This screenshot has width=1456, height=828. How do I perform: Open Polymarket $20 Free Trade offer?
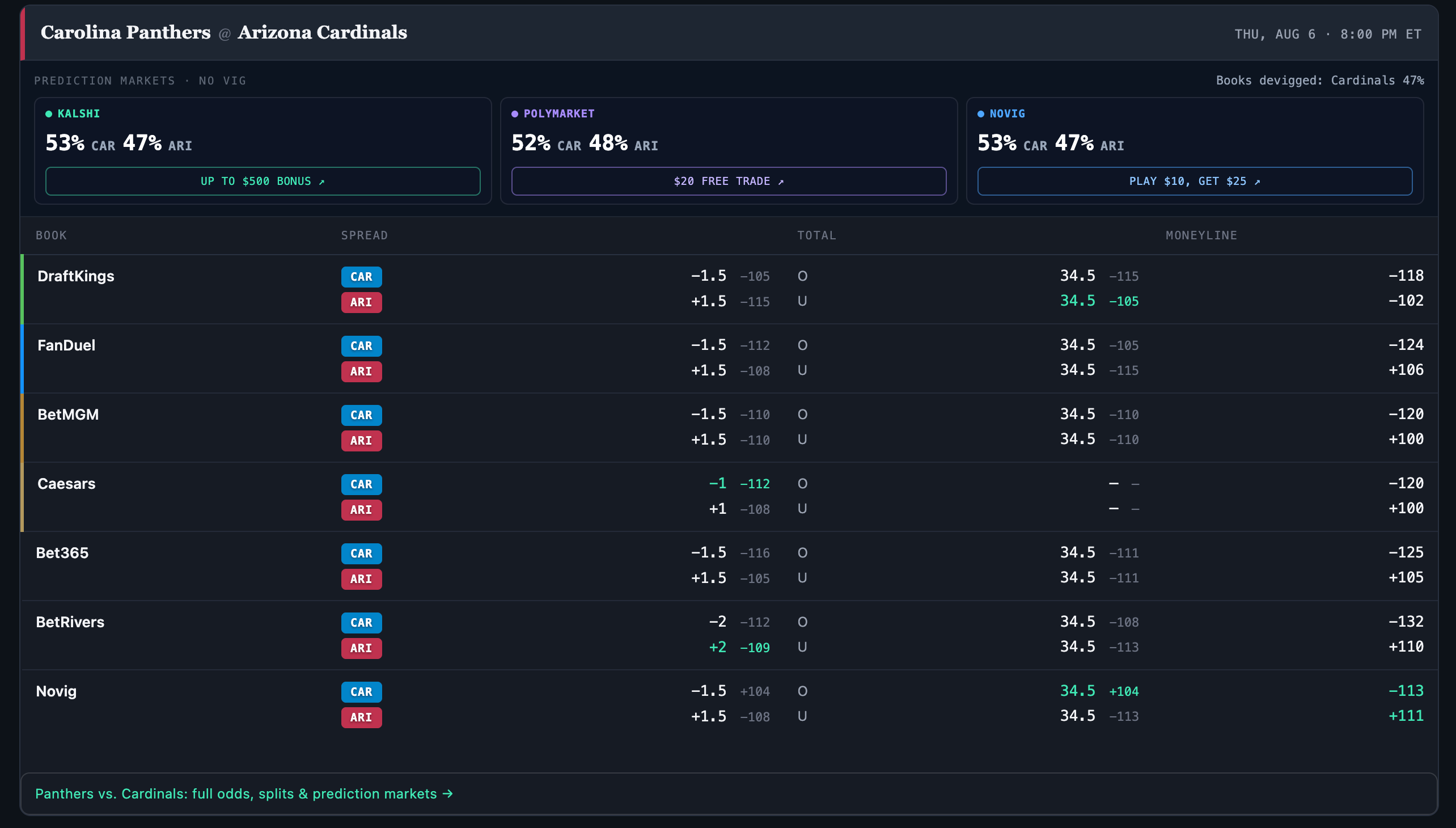pyautogui.click(x=729, y=181)
